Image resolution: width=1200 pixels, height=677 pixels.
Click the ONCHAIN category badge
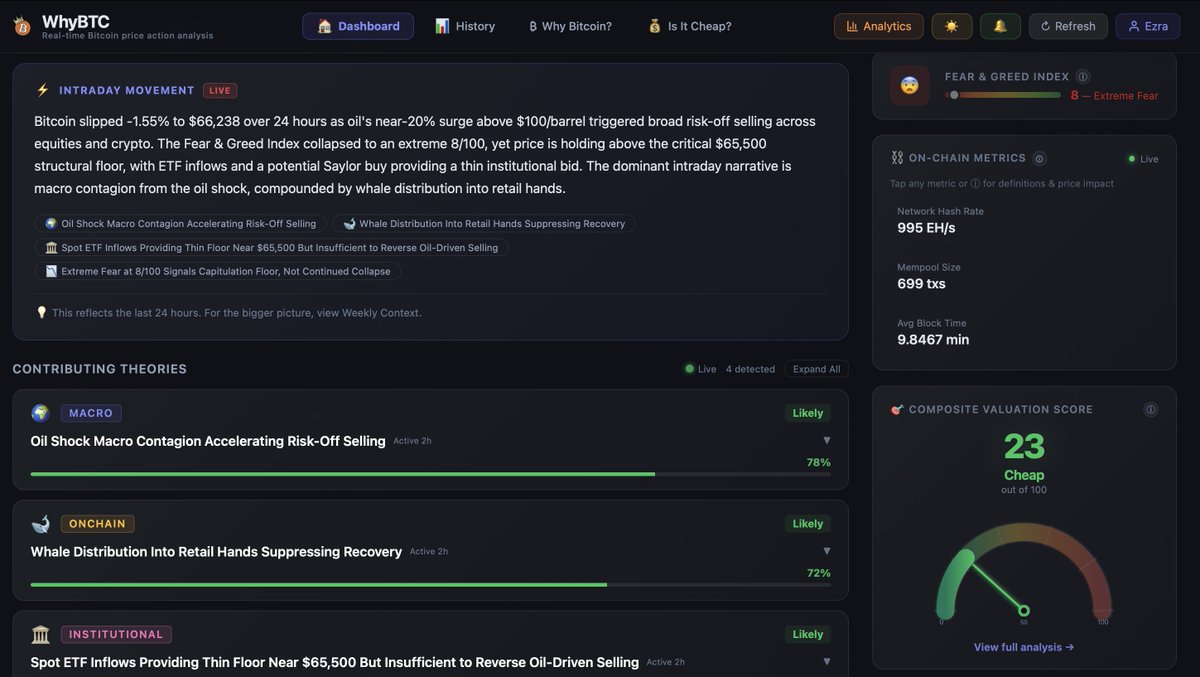[97, 524]
